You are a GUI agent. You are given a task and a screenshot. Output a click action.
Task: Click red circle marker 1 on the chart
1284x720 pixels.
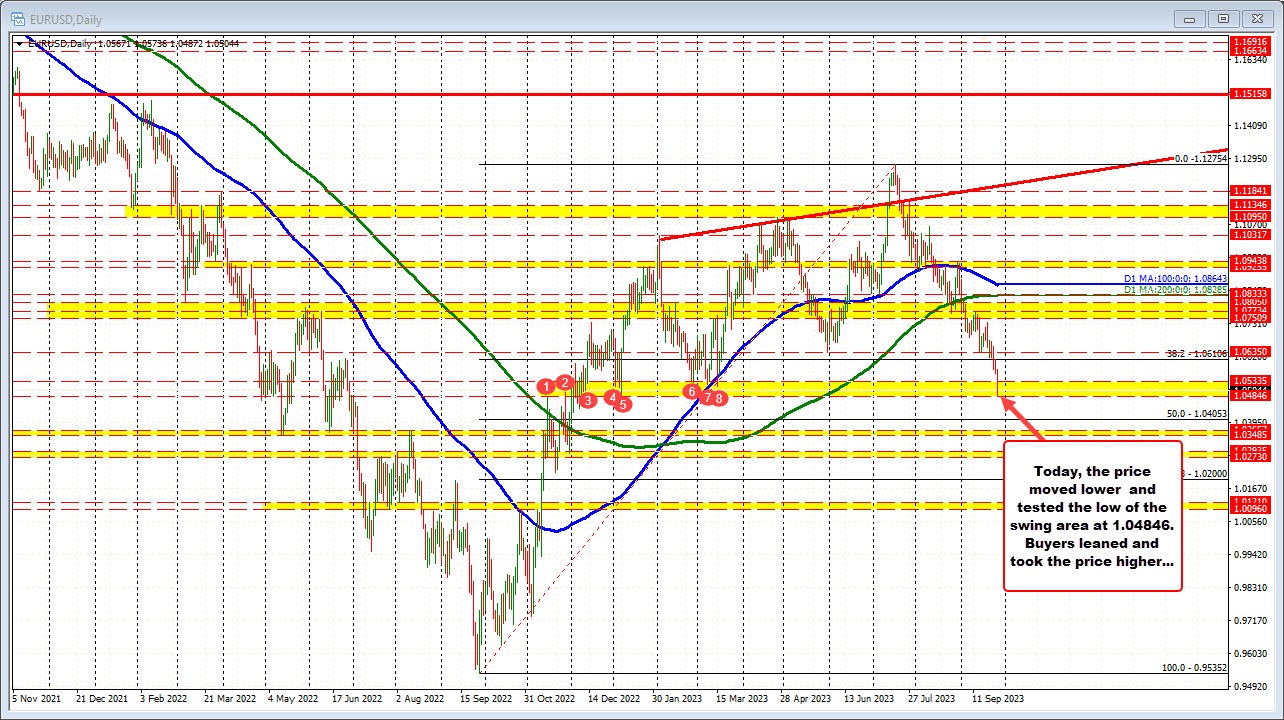pos(546,385)
